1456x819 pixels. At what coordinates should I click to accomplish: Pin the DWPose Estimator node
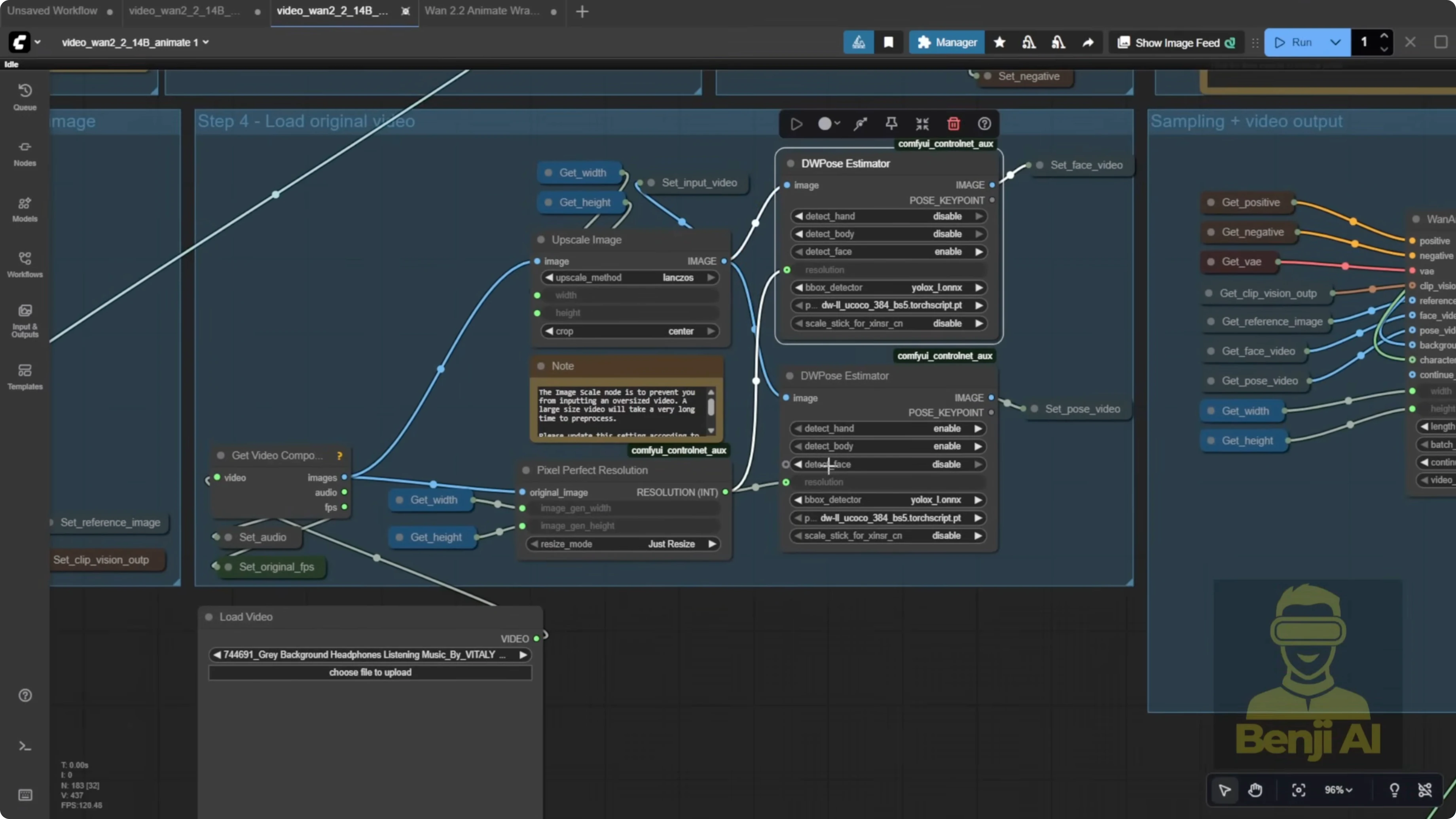pos(892,123)
